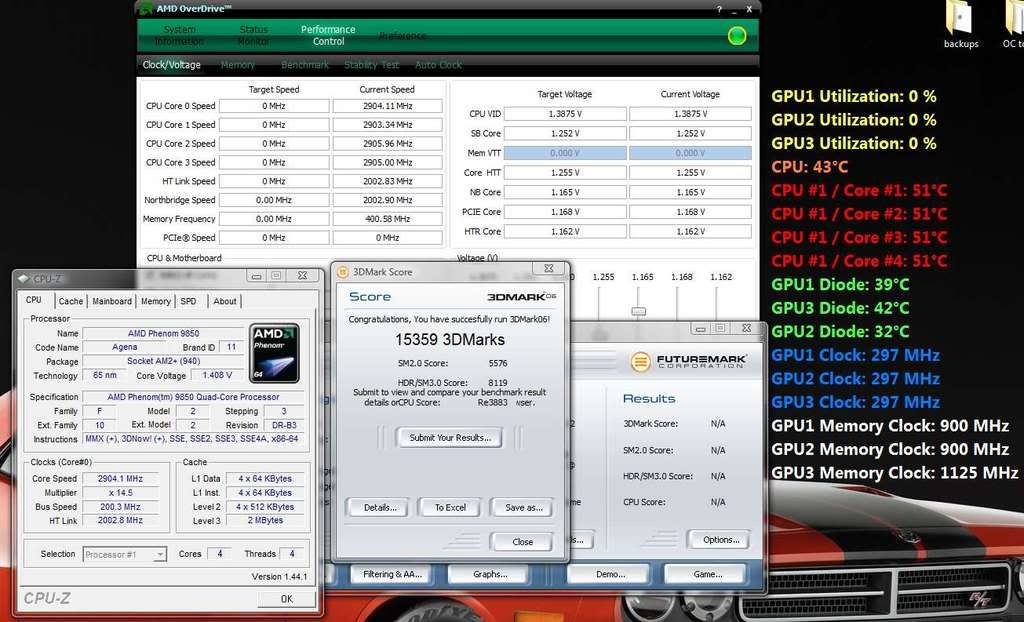1024x622 pixels.
Task: Open Preference tab in AMD OverDrive
Action: click(x=402, y=35)
